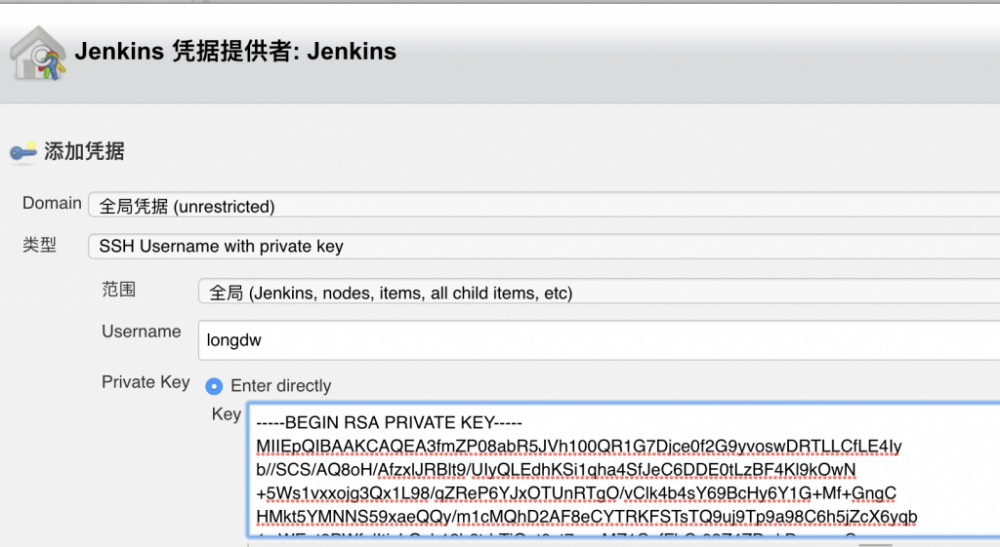This screenshot has width=1000, height=547.
Task: Open the 类型 dropdown showing SSH Username with private key
Action: (x=544, y=246)
